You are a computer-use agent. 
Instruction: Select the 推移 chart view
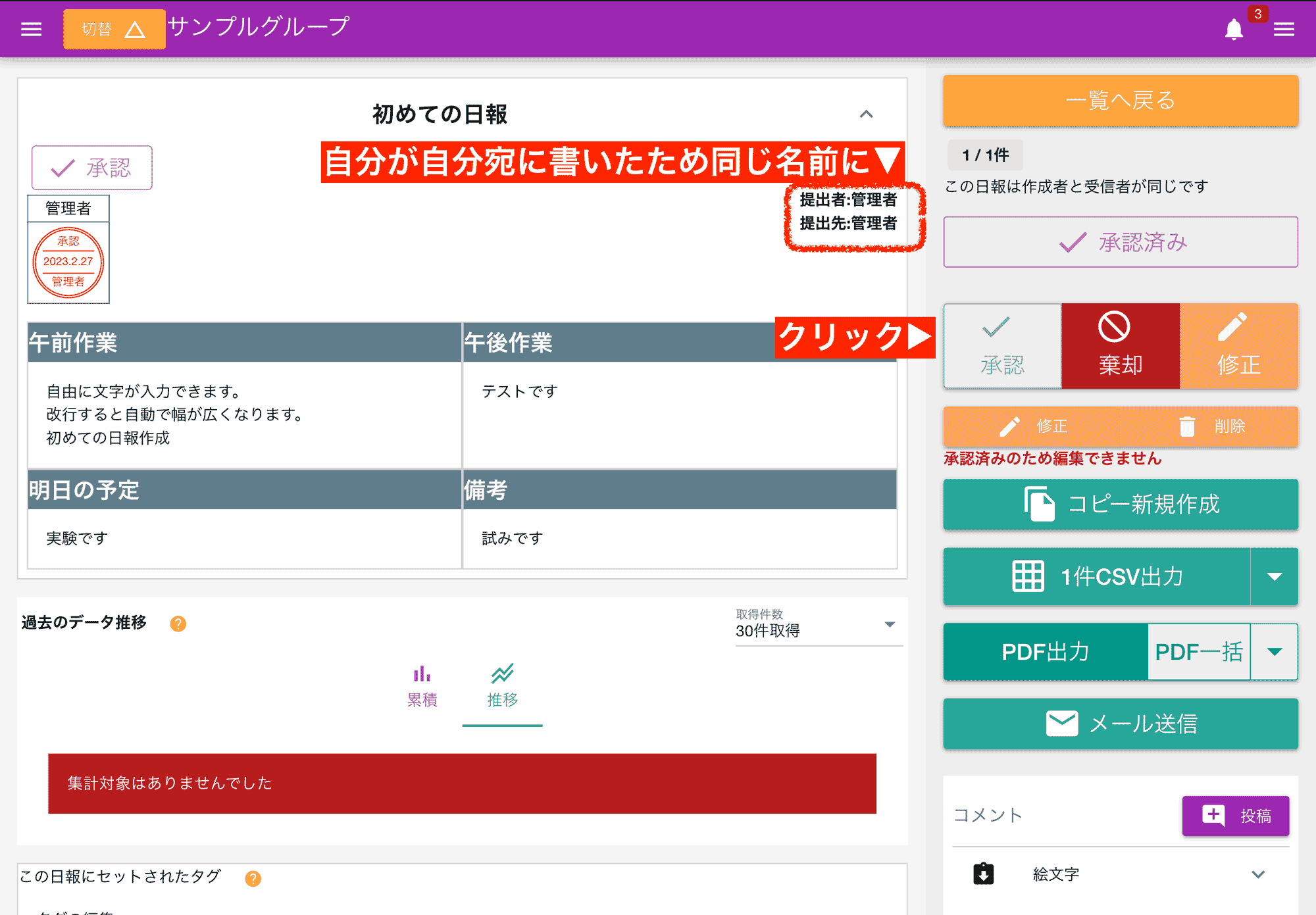pyautogui.click(x=502, y=684)
